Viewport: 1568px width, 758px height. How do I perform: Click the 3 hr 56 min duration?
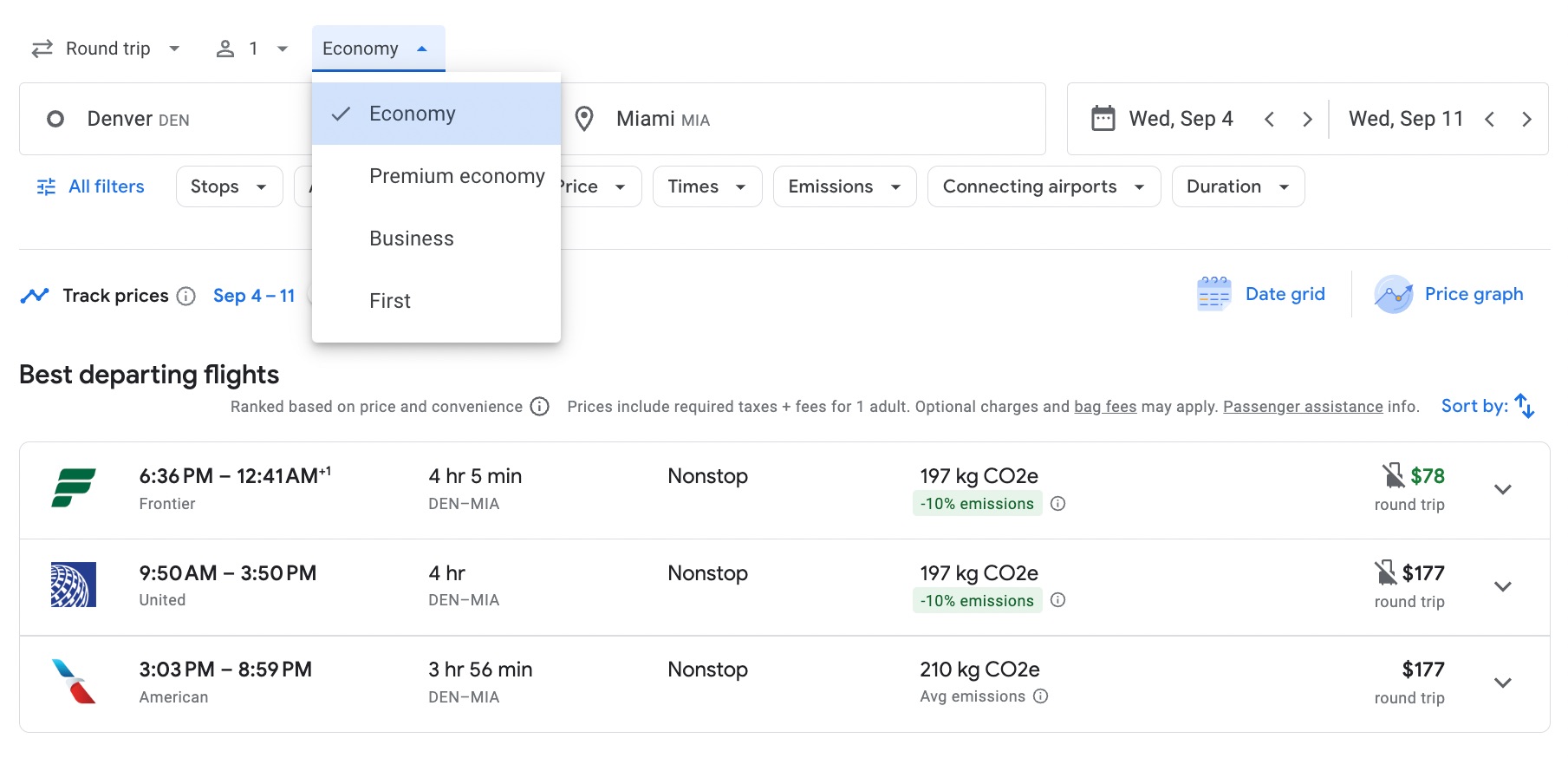[480, 670]
